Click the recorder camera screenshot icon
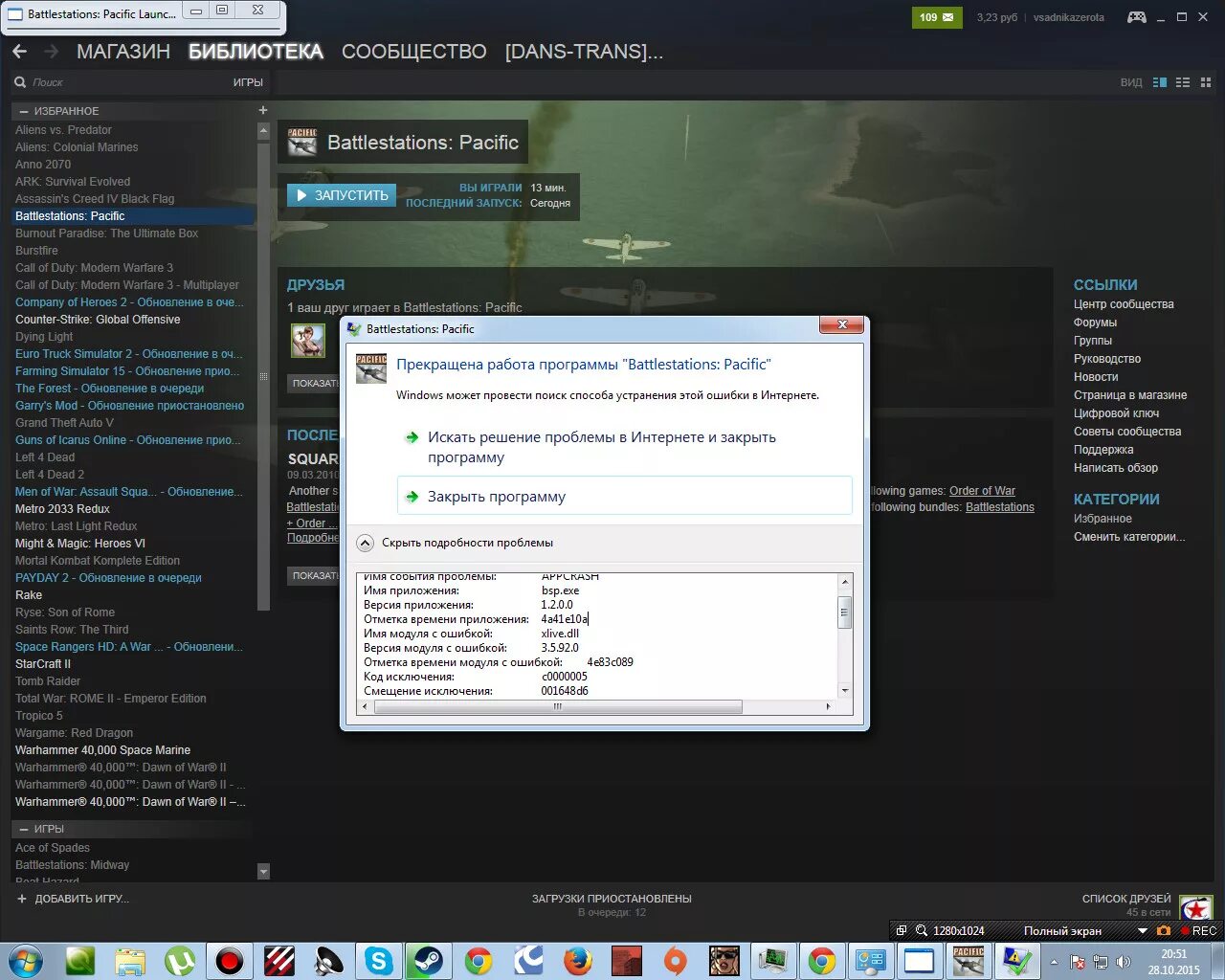The width and height of the screenshot is (1225, 980). tap(1164, 930)
